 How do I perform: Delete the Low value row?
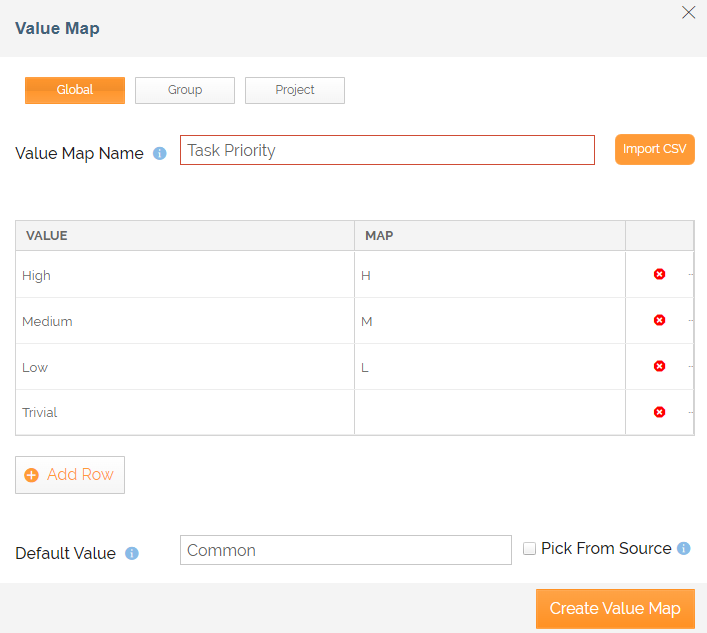[x=659, y=366]
